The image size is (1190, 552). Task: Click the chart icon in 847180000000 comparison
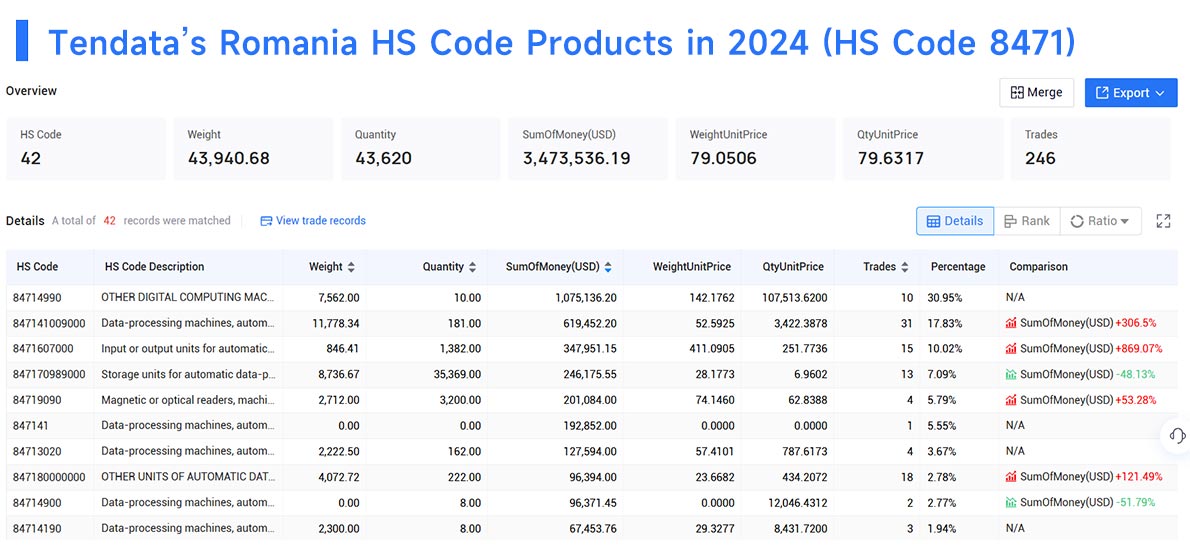pyautogui.click(x=1011, y=477)
